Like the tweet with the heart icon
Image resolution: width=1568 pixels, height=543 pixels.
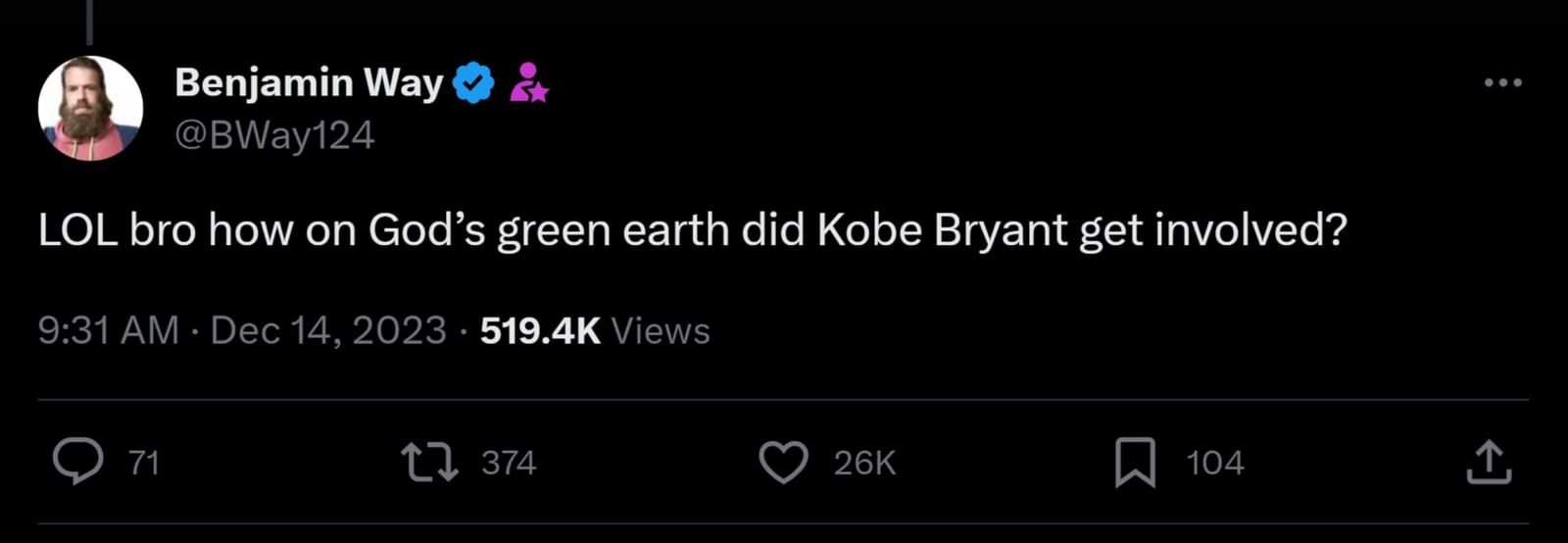784,462
